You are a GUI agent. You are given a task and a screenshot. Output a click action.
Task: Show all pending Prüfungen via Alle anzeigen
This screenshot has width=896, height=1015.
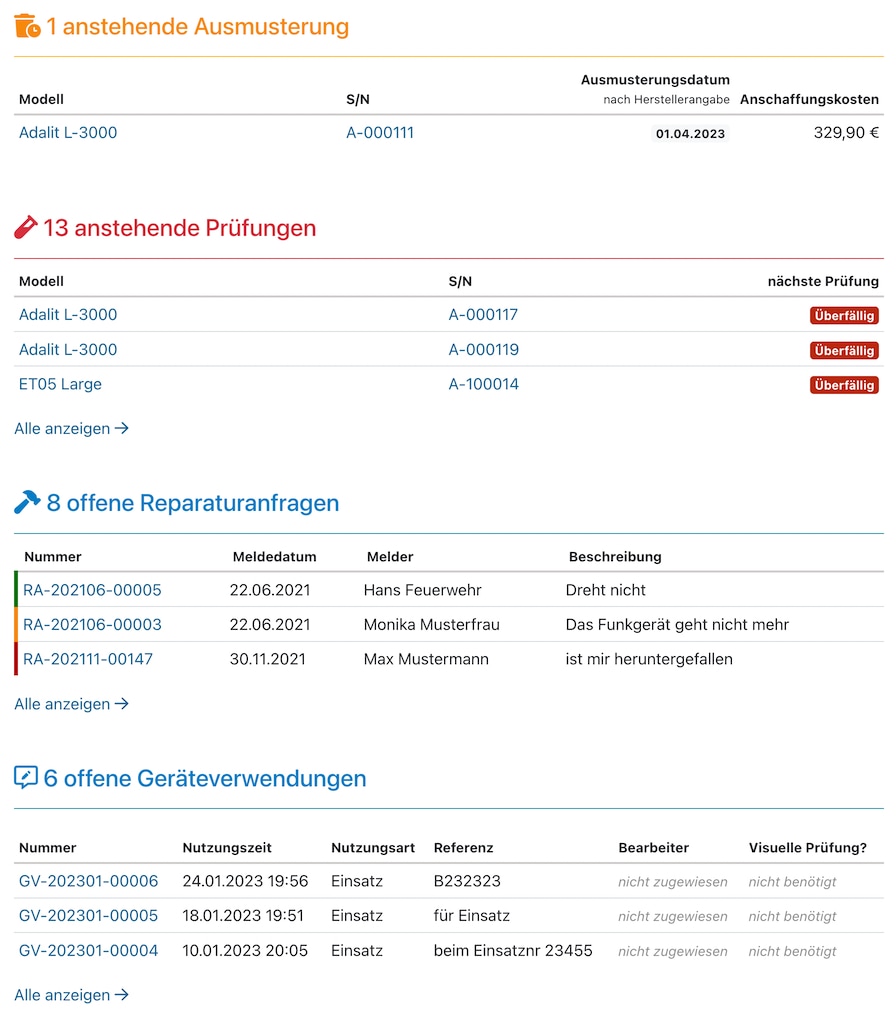tap(71, 429)
